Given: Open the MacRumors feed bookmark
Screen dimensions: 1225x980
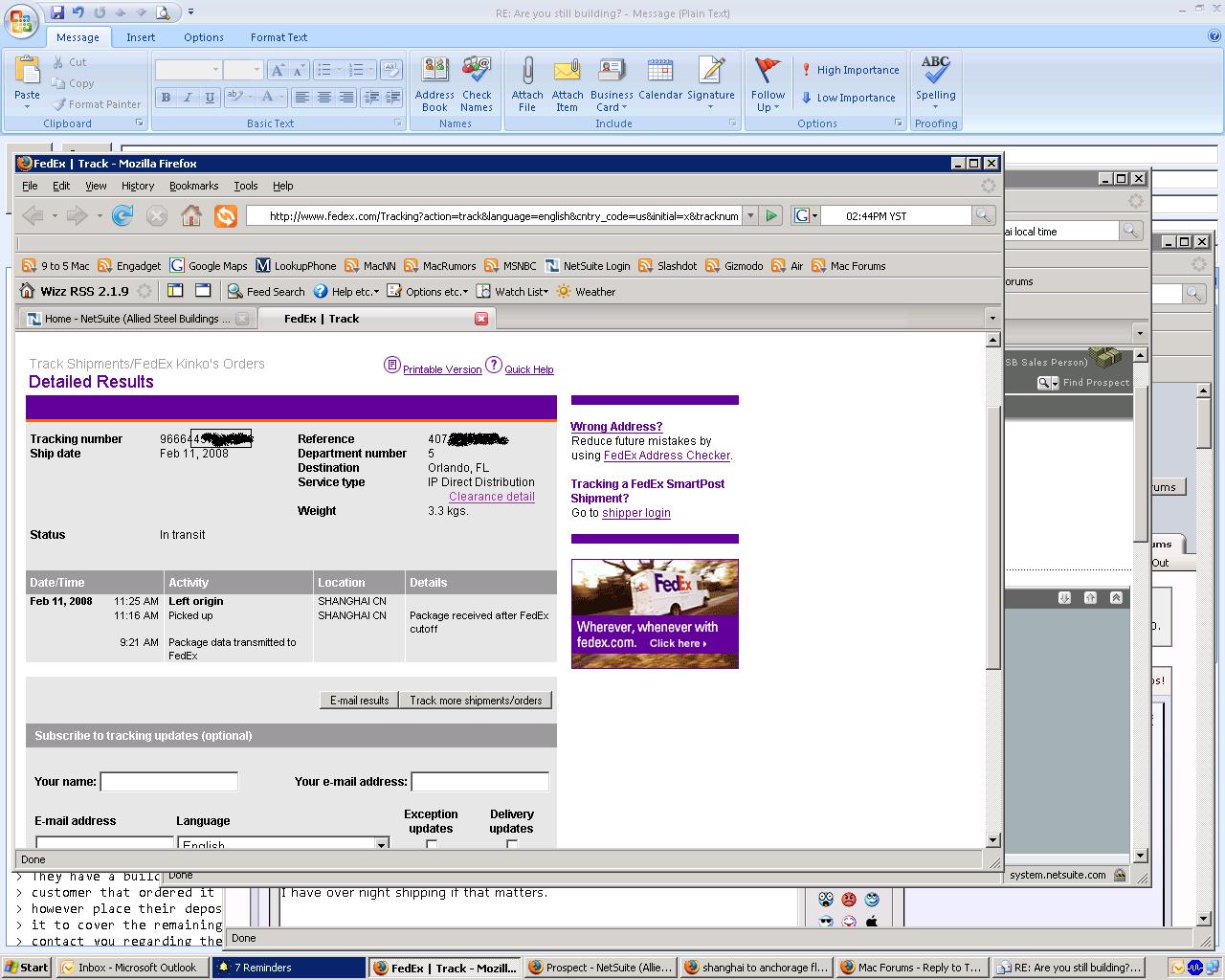Looking at the screenshot, I should click(x=440, y=266).
